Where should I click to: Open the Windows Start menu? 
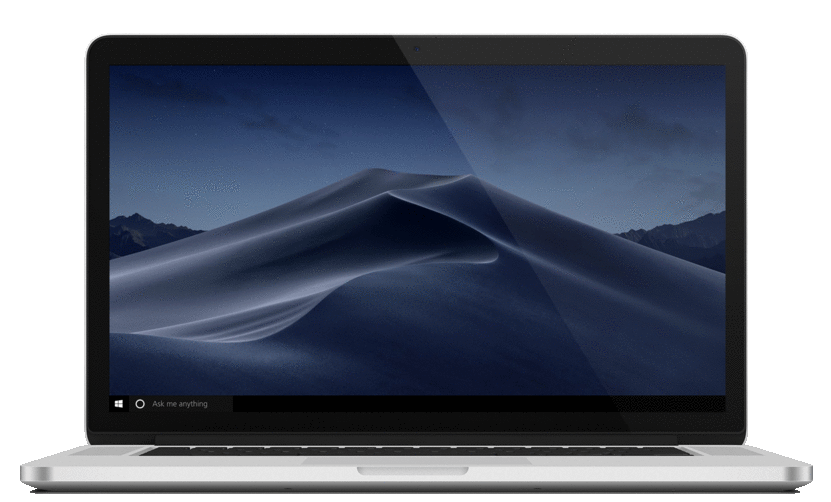119,404
